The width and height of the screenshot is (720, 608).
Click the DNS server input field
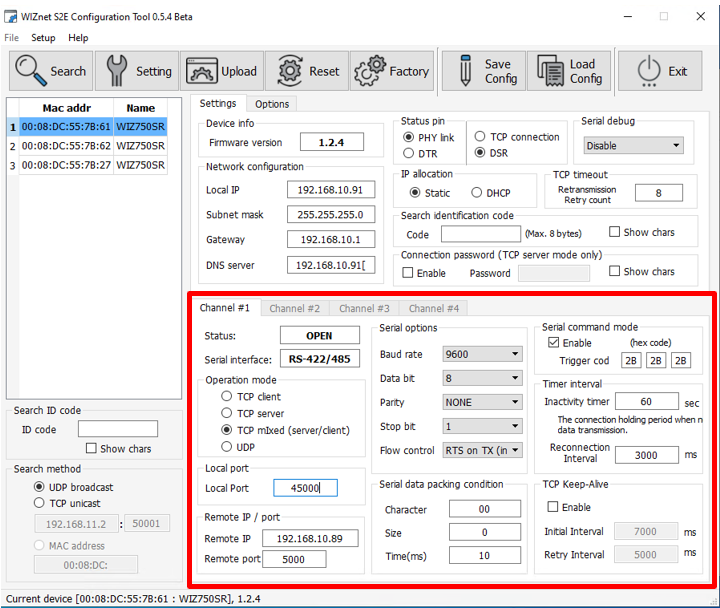point(331,265)
